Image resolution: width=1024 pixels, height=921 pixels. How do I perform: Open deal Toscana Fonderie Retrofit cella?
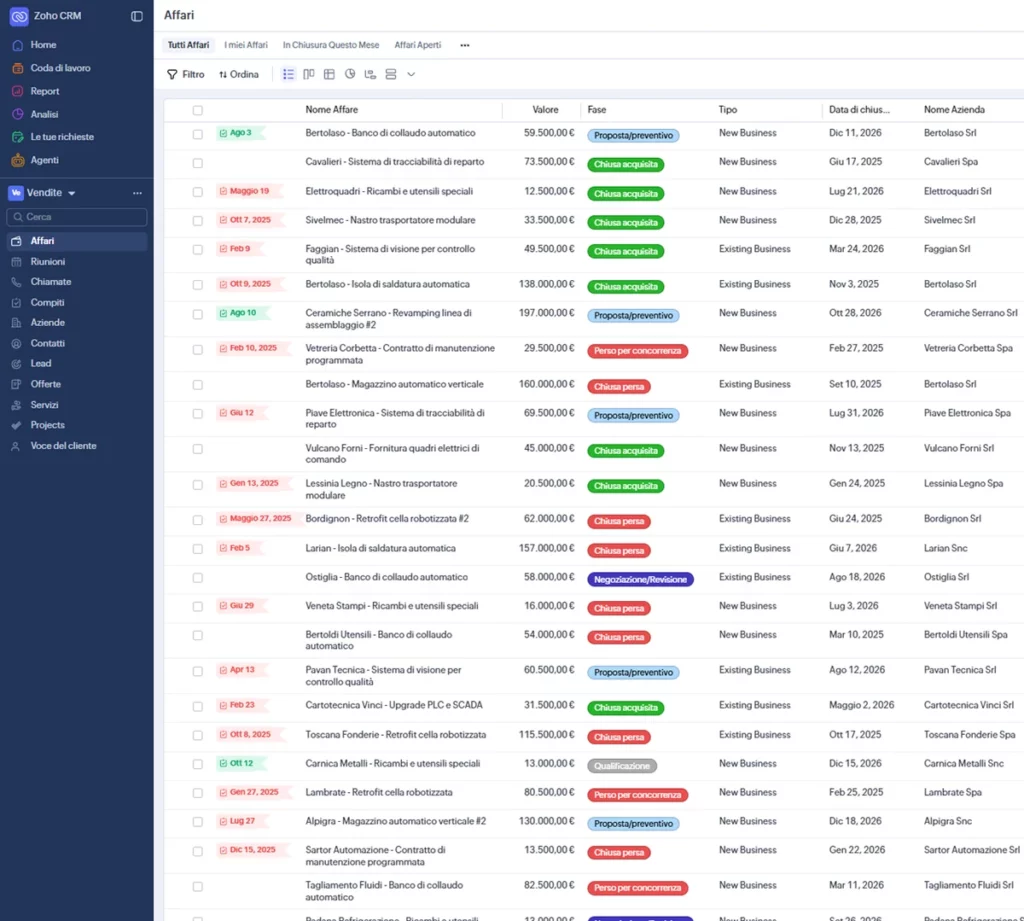click(x=396, y=735)
